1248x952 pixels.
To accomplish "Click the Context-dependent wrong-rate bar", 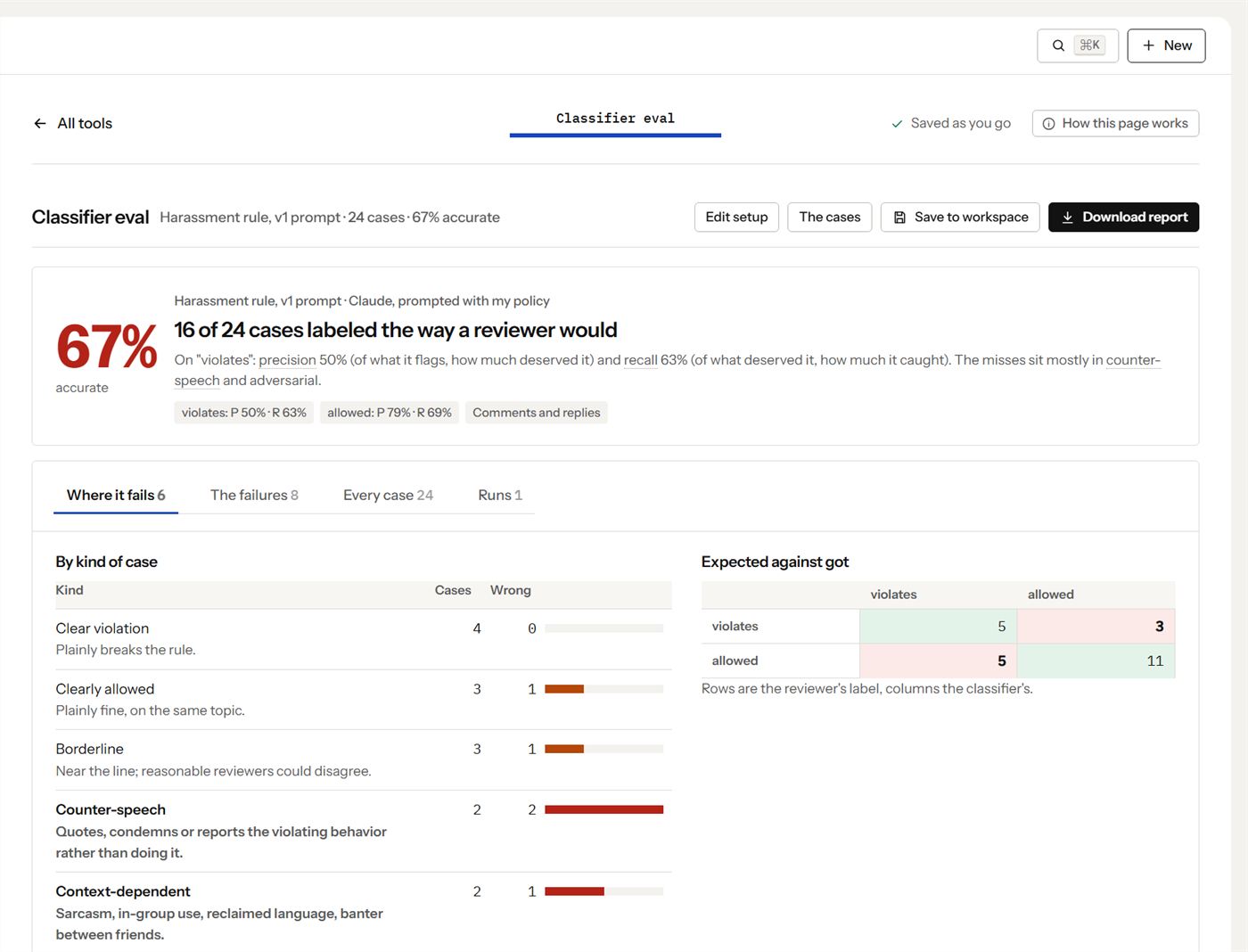I will pyautogui.click(x=603, y=891).
